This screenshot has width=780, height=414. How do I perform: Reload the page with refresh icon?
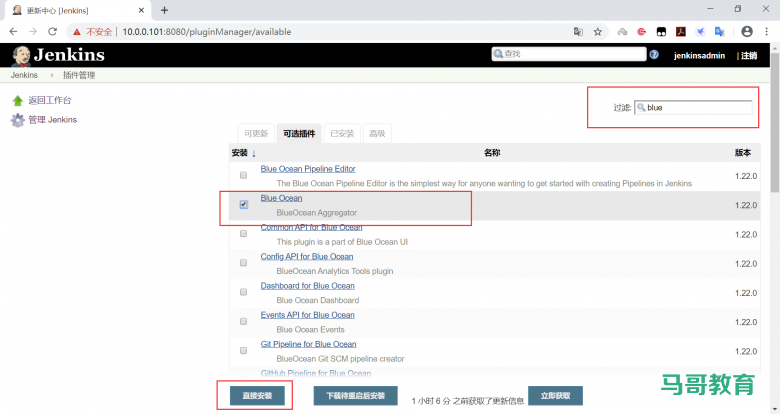pos(52,31)
